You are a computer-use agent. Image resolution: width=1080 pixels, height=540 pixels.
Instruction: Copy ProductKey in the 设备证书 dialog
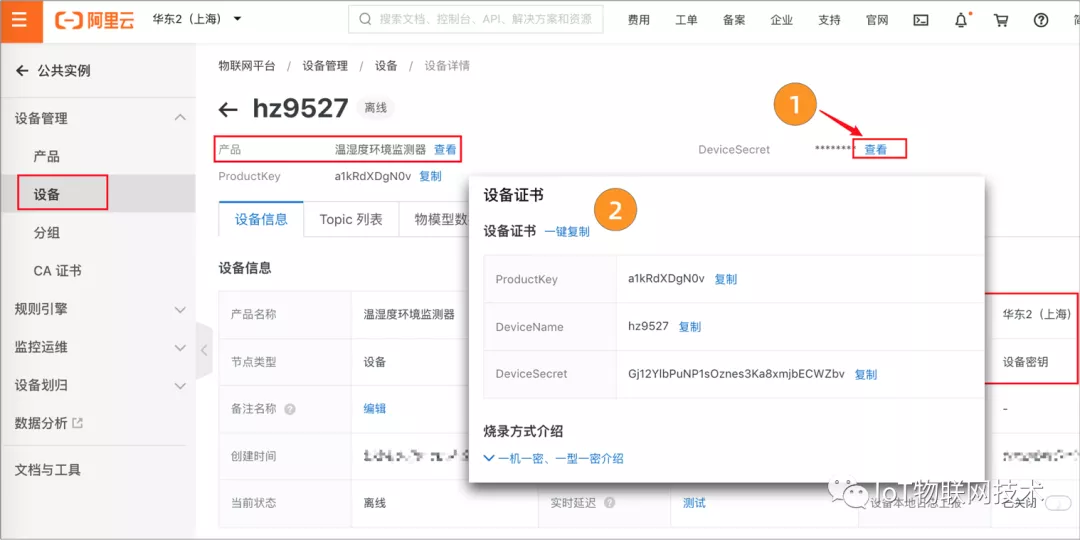point(726,279)
